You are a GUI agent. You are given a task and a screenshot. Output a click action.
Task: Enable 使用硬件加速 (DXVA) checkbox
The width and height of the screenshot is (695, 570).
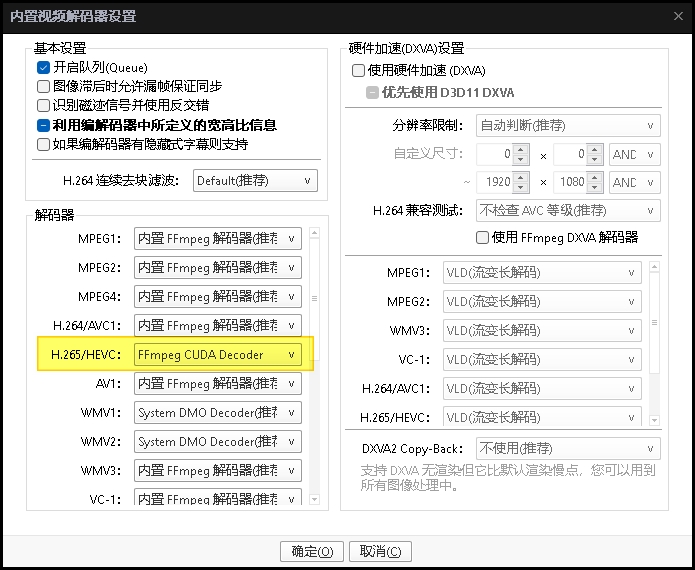pos(359,71)
